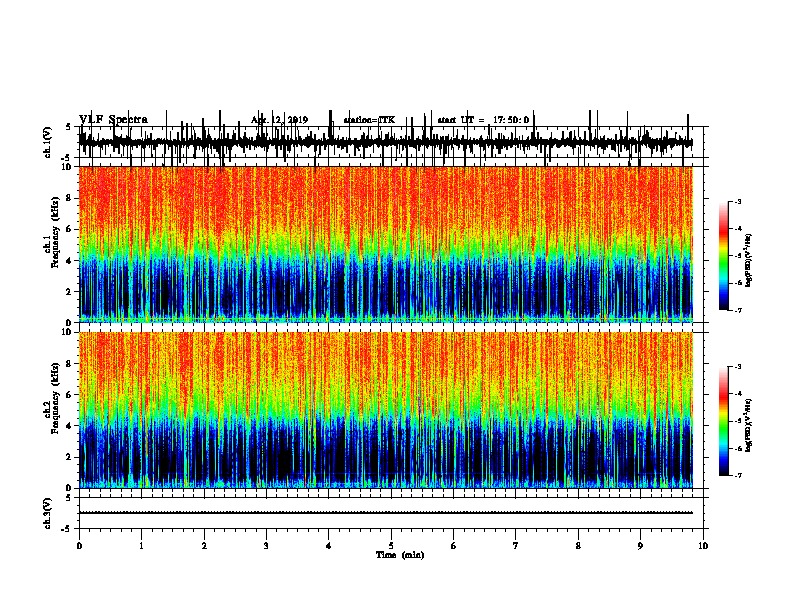Click the 'start UT = 17:50:0' header text
The height and width of the screenshot is (612, 792).
(483, 120)
